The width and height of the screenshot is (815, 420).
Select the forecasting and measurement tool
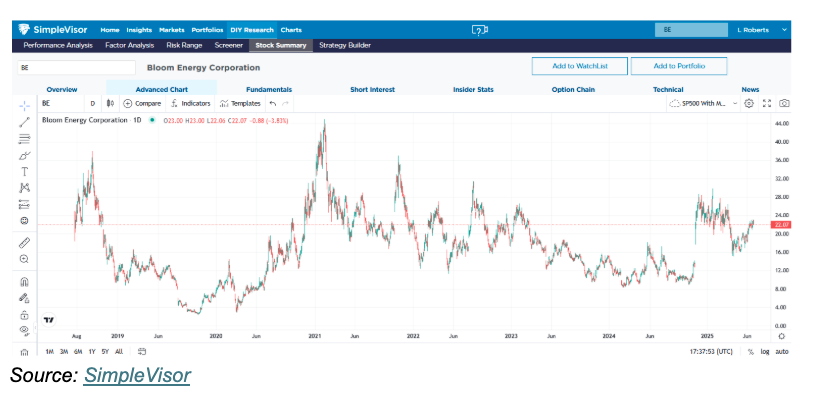click(x=24, y=204)
